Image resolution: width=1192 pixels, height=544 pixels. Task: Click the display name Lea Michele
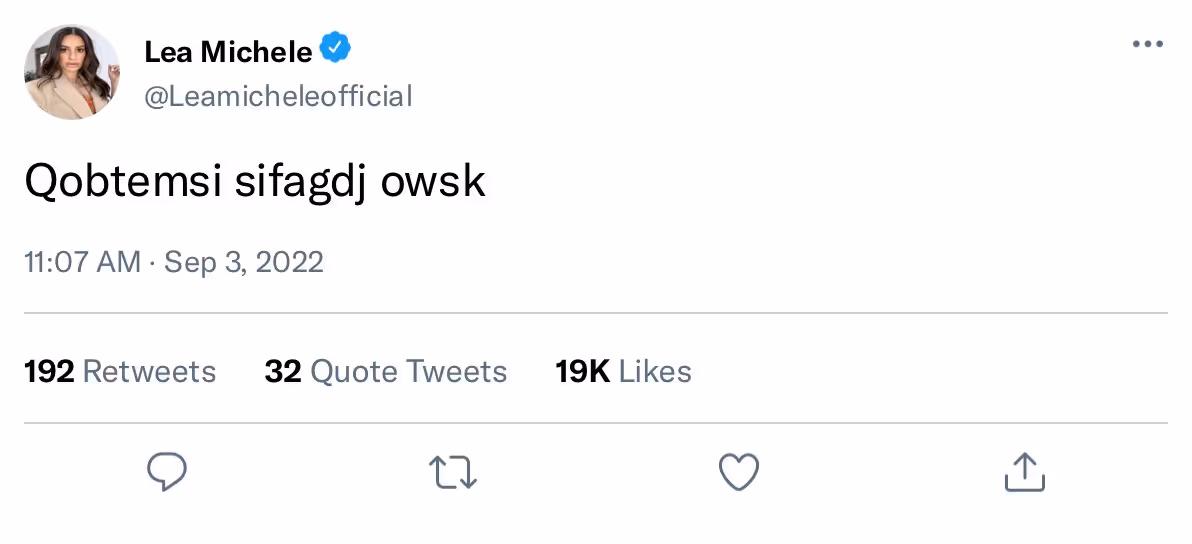(x=228, y=51)
